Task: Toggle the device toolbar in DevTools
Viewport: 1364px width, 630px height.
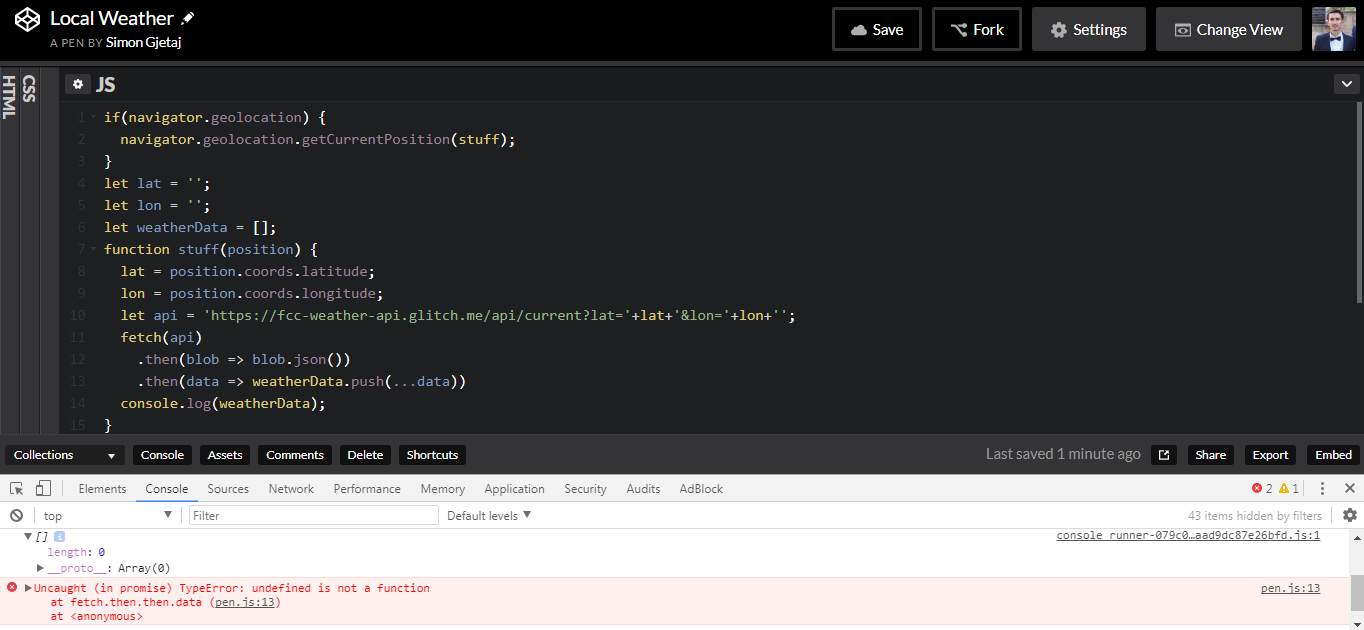Action: 43,489
